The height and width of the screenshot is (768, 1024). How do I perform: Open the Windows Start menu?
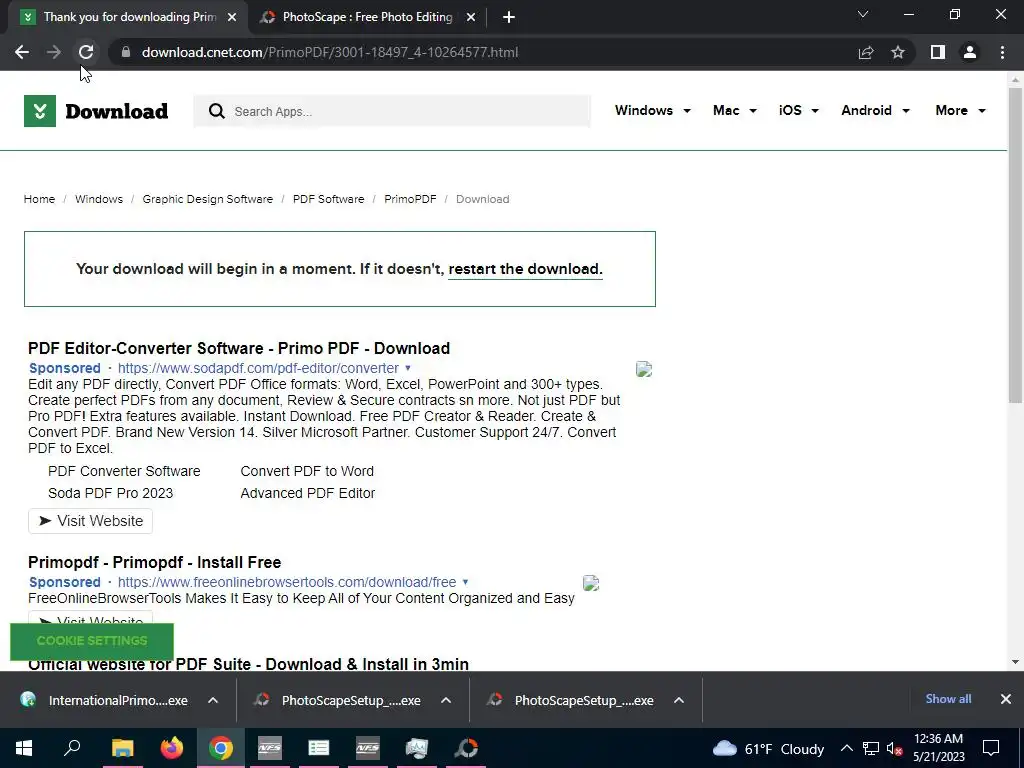coord(24,748)
